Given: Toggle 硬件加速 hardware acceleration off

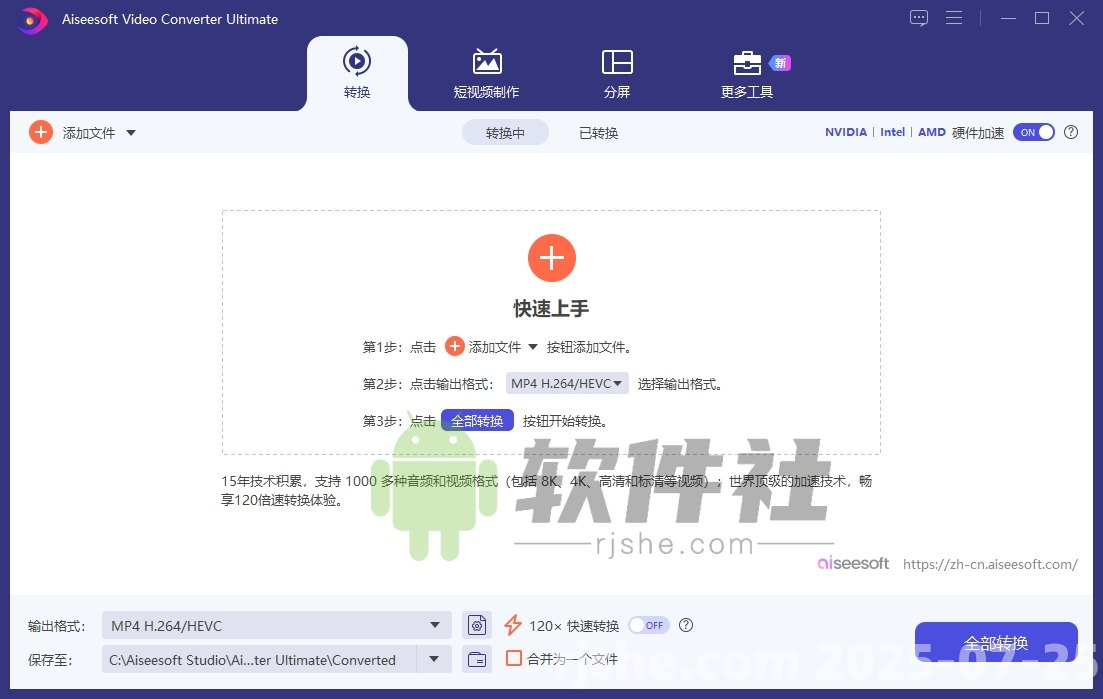Looking at the screenshot, I should point(1034,131).
